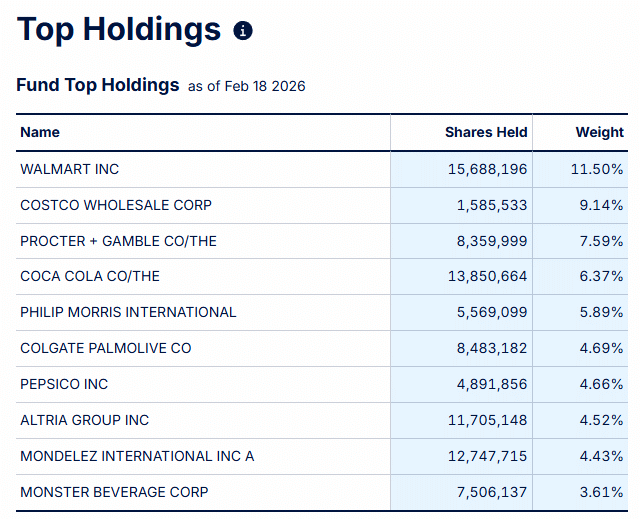Click the PEPSICO INC name

[64, 384]
